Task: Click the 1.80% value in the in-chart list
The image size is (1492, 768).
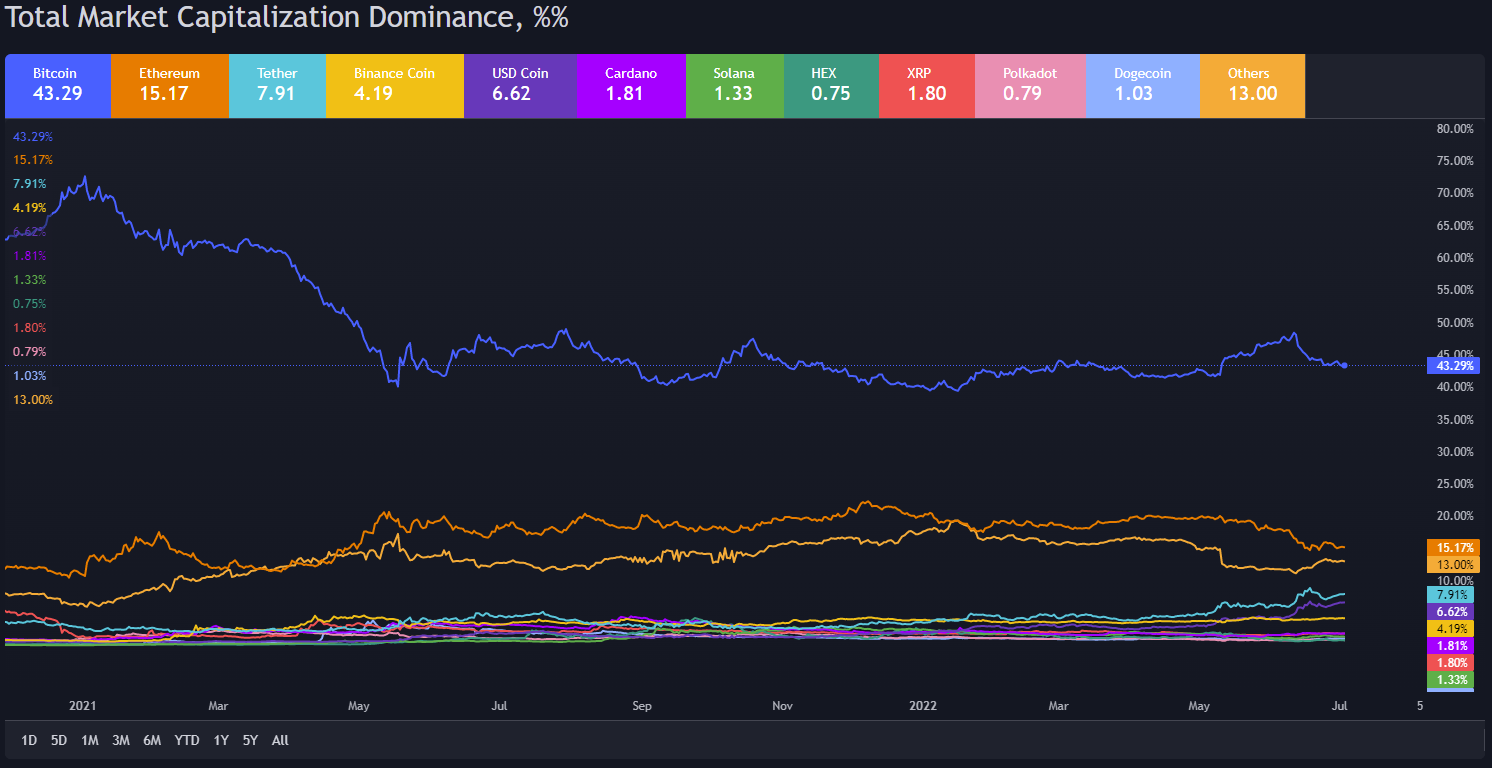Action: click(x=30, y=328)
